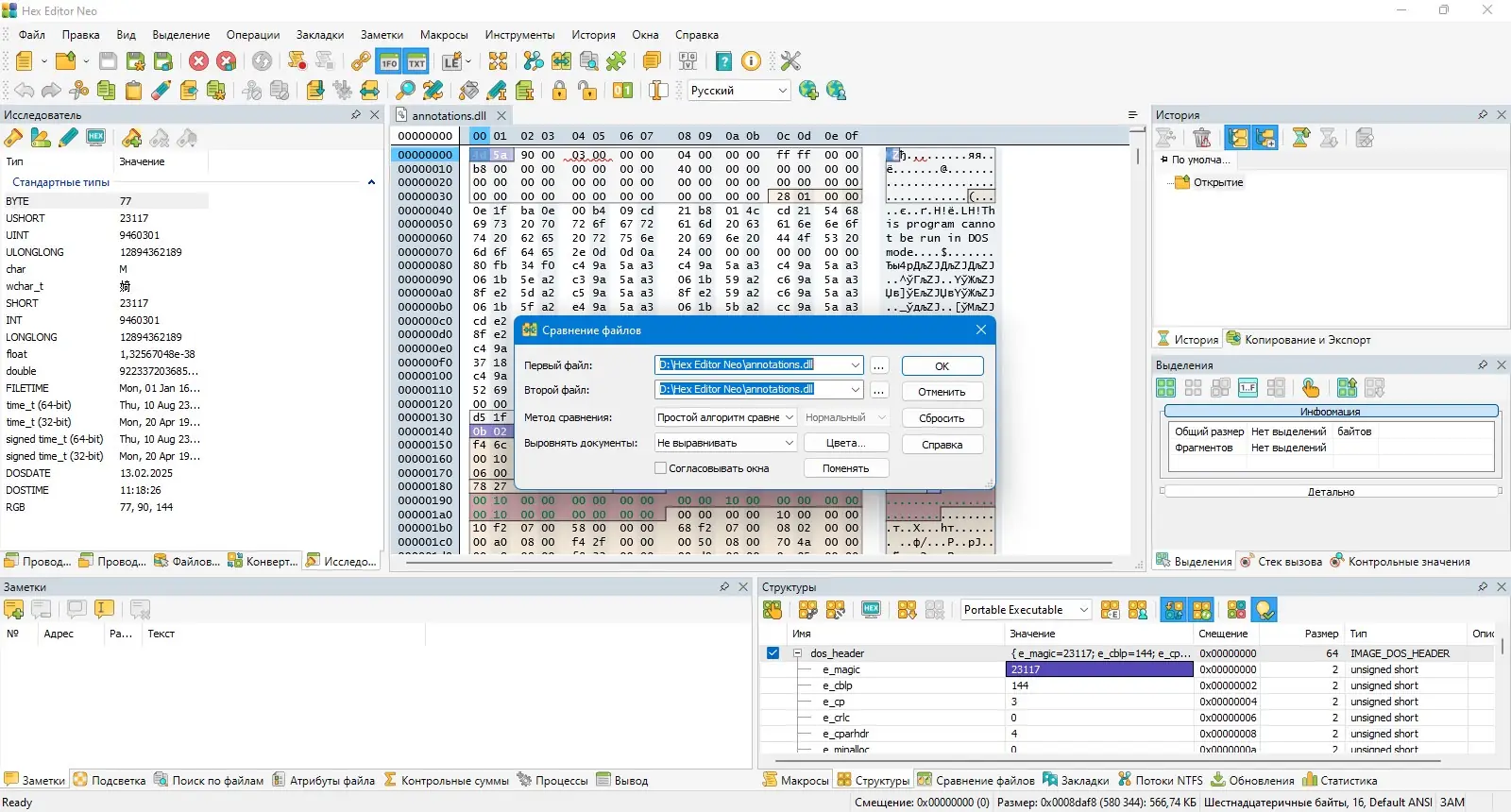Screen dimensions: 1511x812
Task: Open the Цвета... color settings button
Action: pyautogui.click(x=845, y=443)
